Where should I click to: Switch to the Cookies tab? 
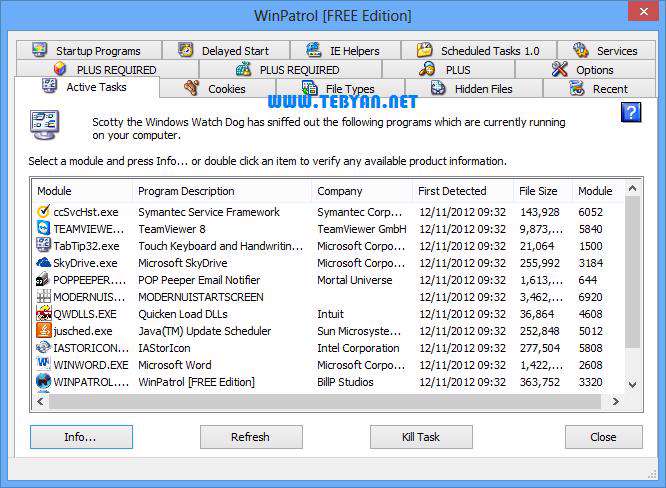pos(218,88)
